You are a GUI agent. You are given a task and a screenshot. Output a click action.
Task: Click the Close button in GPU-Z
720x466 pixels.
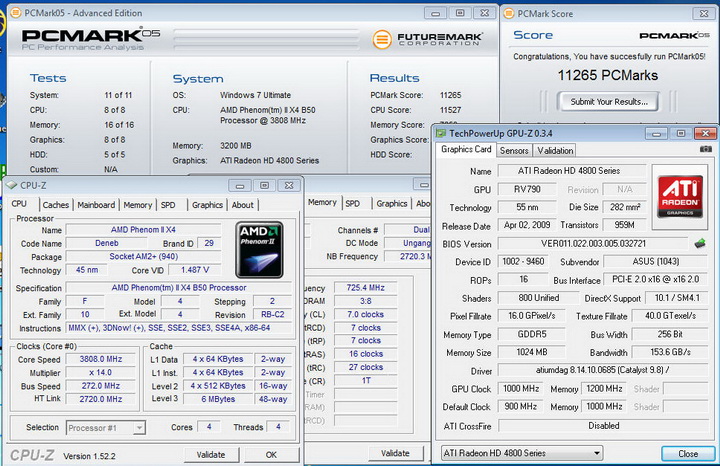(688, 454)
